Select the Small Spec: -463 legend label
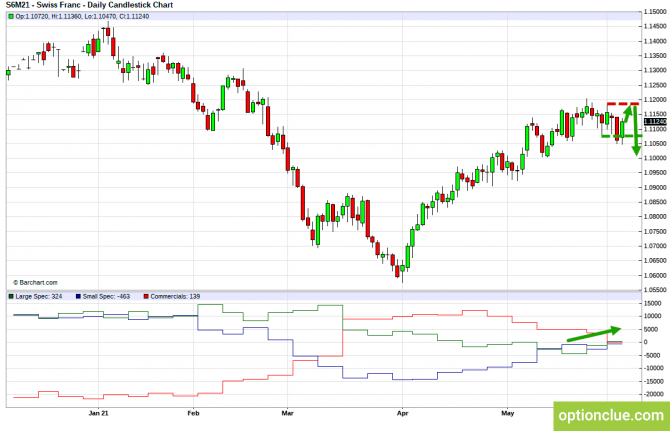Viewport: 670px width, 431px height. pos(106,296)
